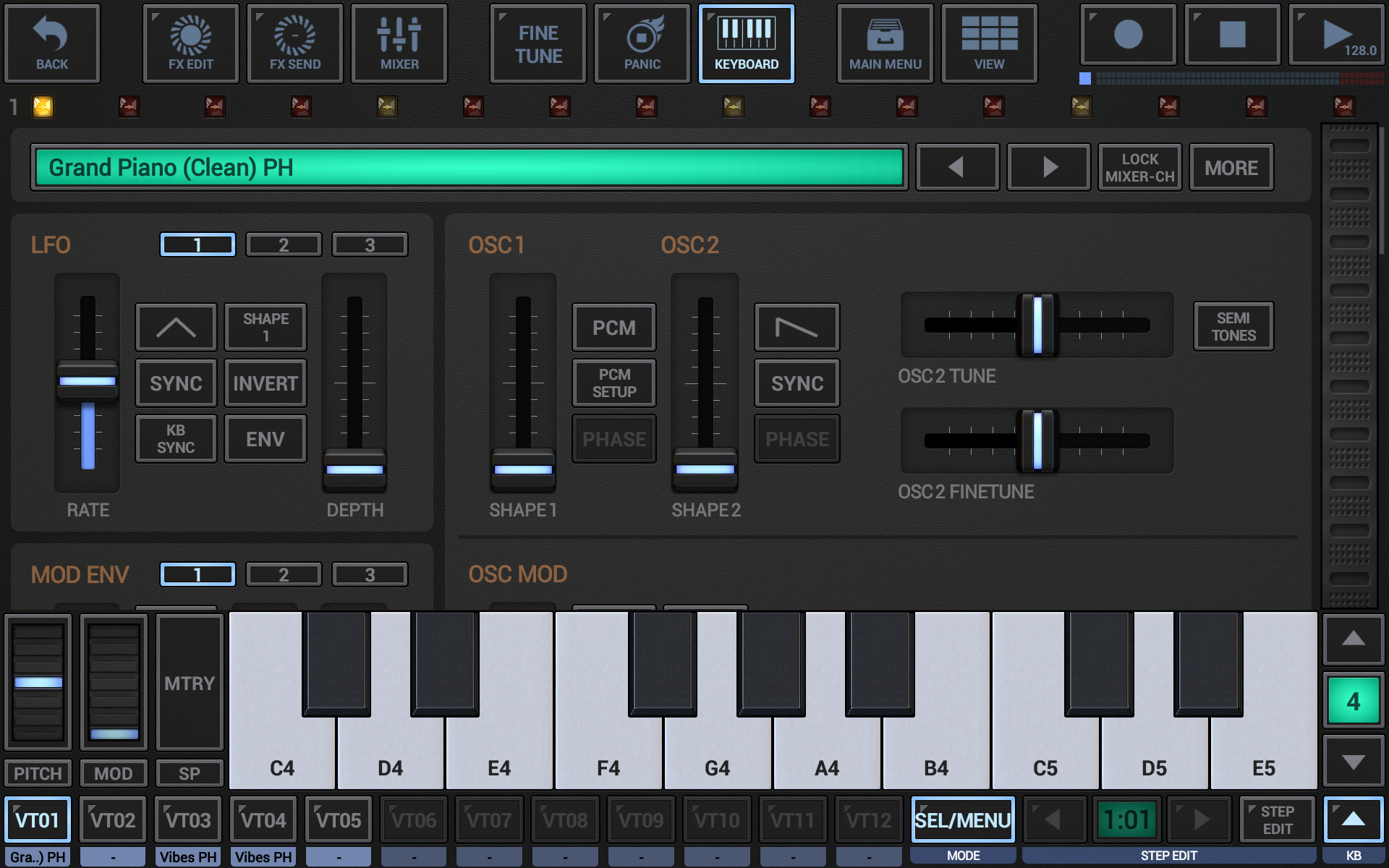Click the SEMI TONES button
The width and height of the screenshot is (1389, 868).
tap(1233, 326)
